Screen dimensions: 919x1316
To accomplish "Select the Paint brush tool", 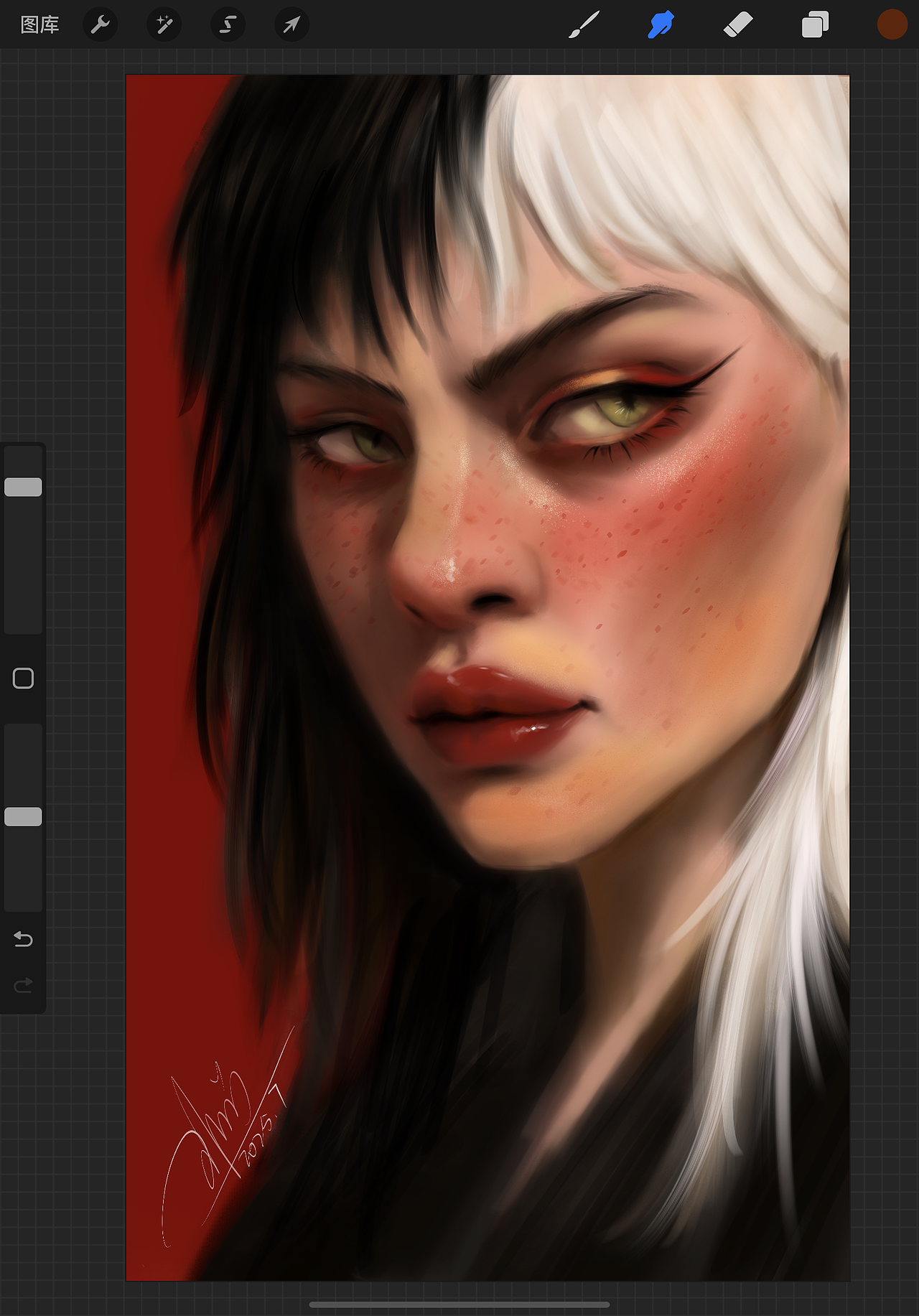I will tap(584, 25).
